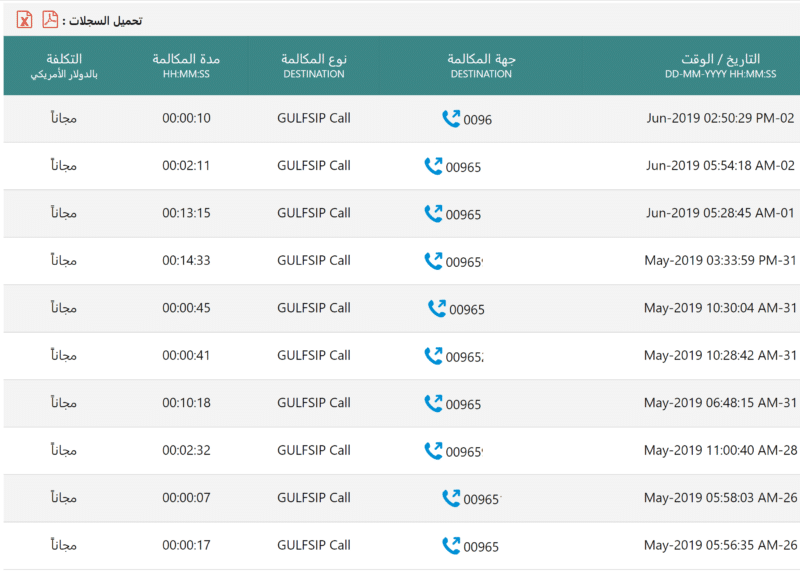Click call icon in 06:48:15 AM row

(x=433, y=403)
